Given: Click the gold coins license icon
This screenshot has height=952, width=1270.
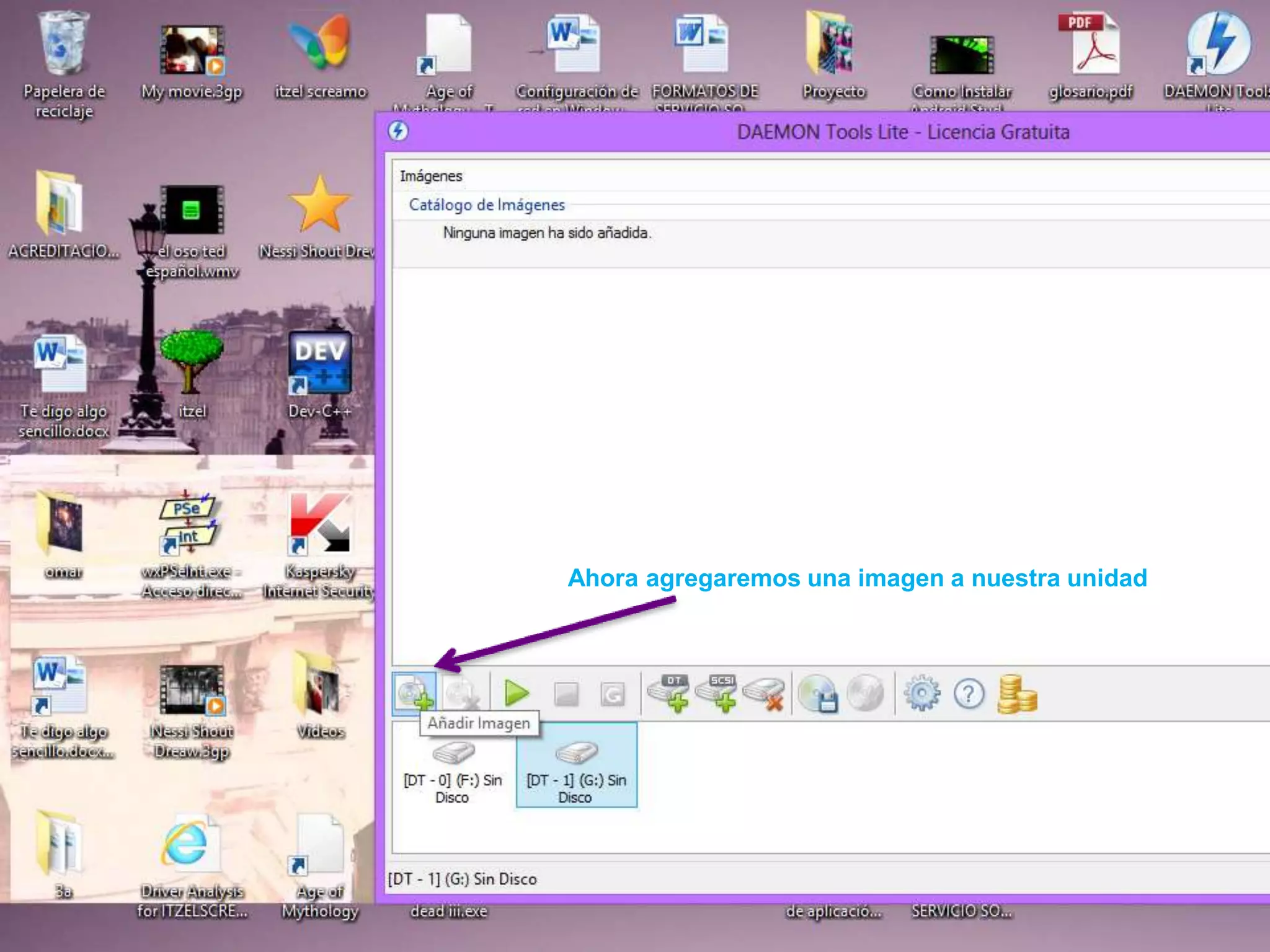Looking at the screenshot, I should [1017, 694].
